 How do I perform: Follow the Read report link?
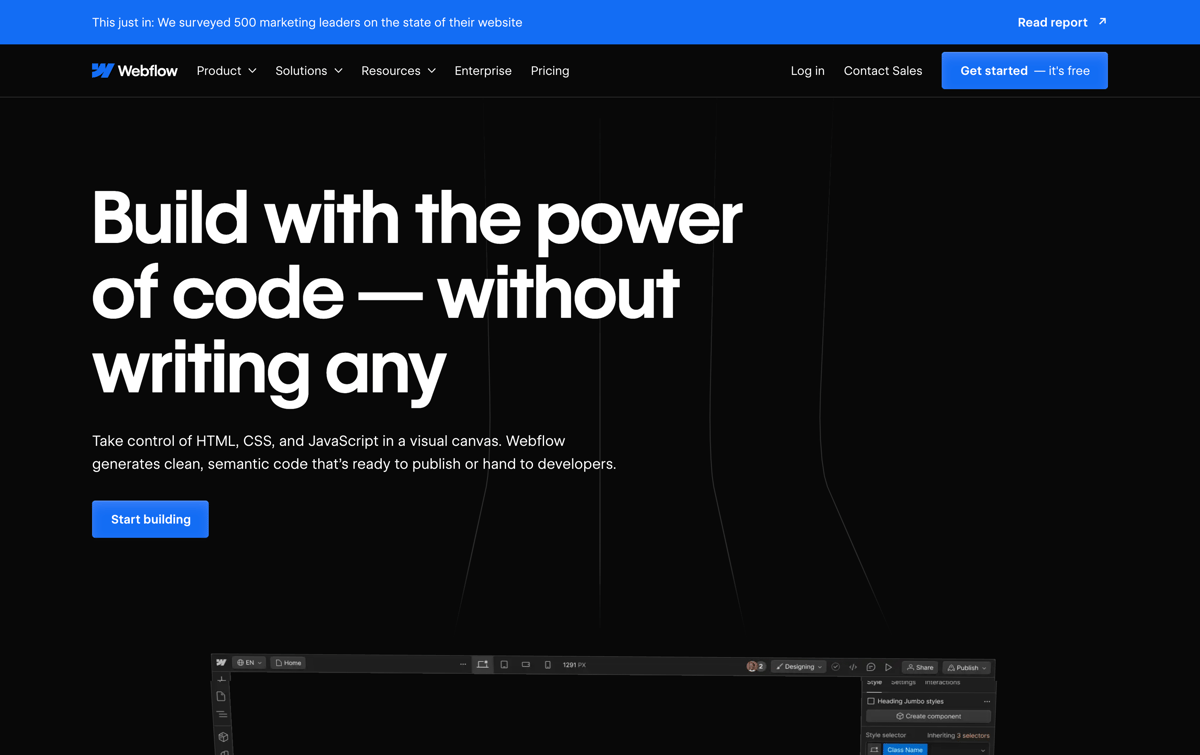pyautogui.click(x=1053, y=21)
